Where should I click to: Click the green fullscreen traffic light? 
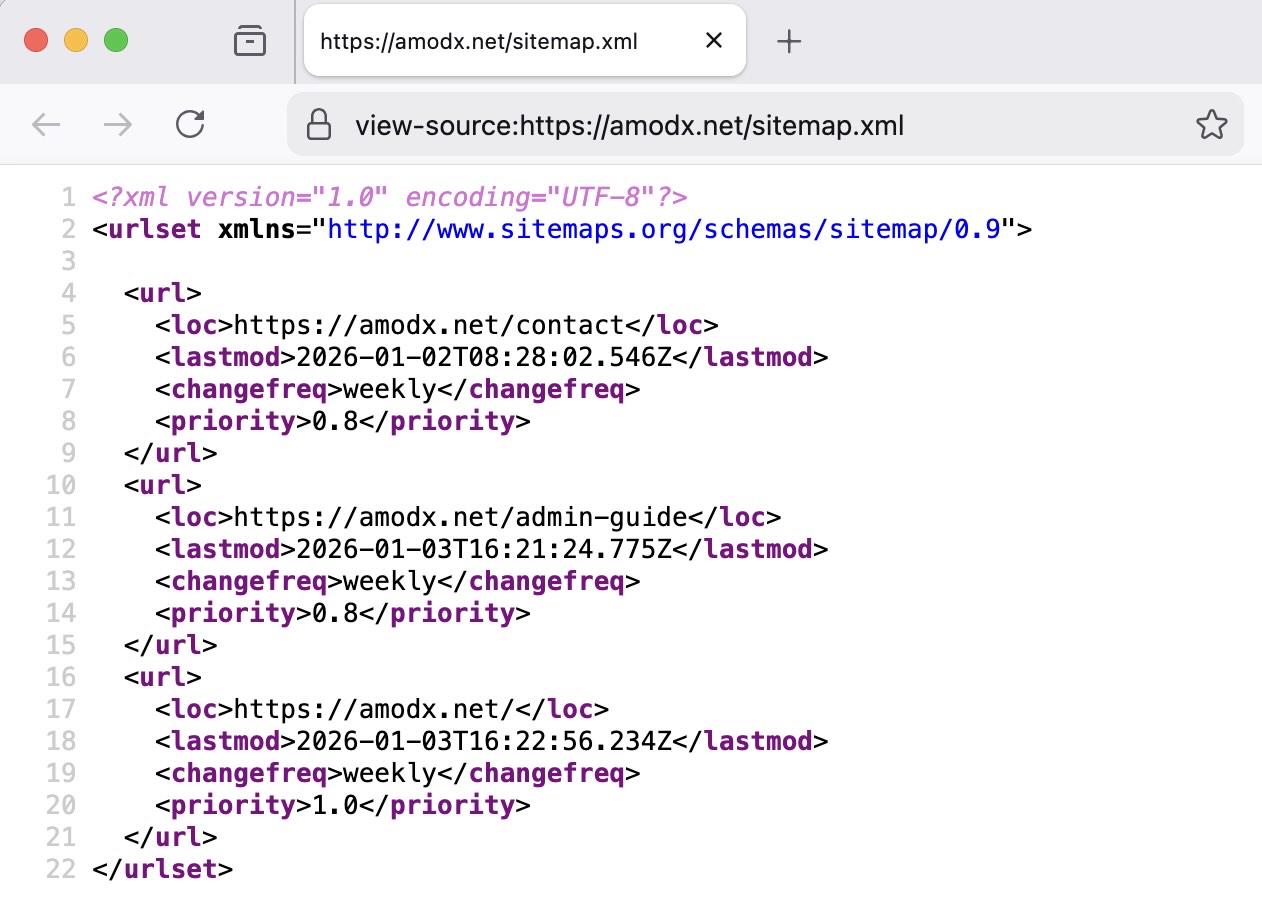click(x=117, y=40)
